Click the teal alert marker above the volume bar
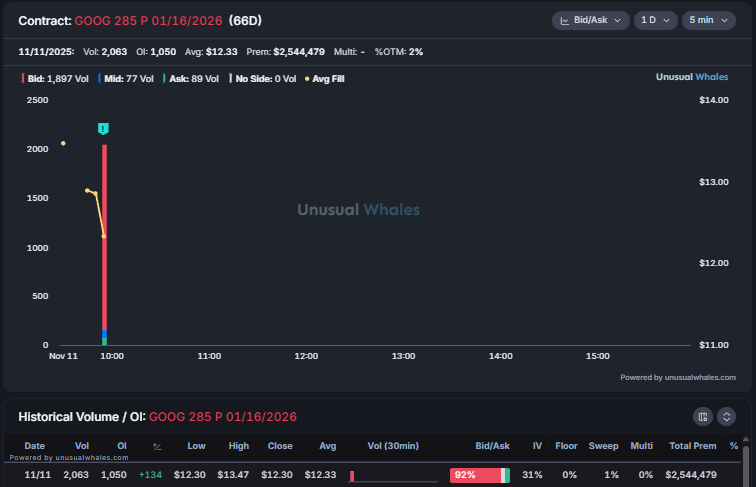Image resolution: width=756 pixels, height=487 pixels. tap(103, 129)
